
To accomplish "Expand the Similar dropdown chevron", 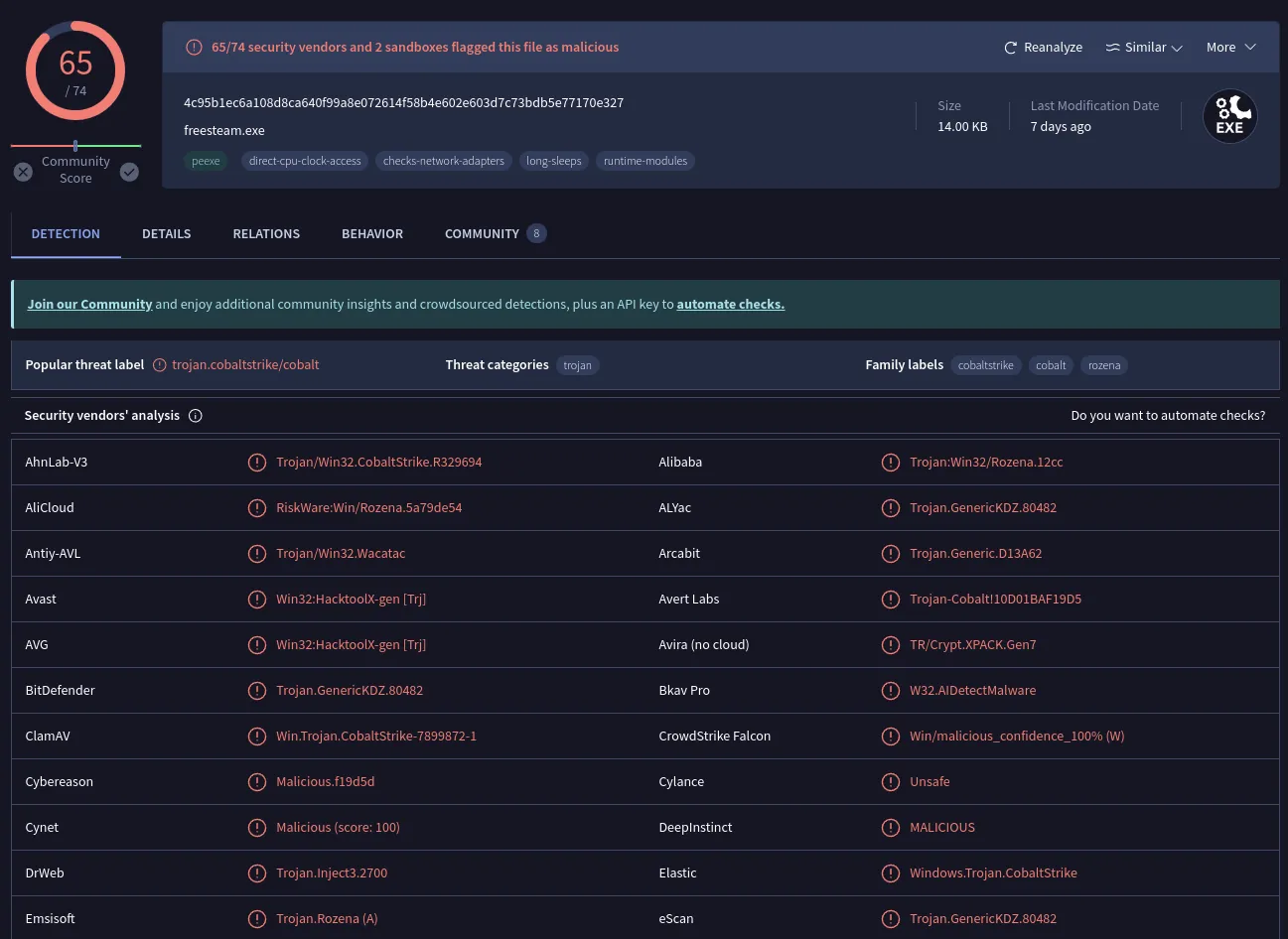I will [x=1177, y=49].
